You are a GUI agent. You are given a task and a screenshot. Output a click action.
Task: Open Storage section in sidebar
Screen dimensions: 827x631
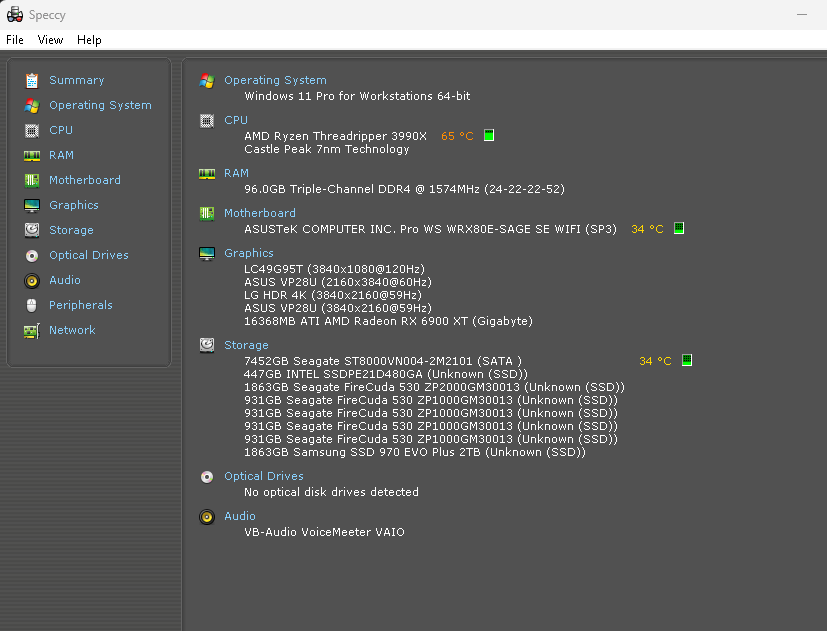(71, 230)
